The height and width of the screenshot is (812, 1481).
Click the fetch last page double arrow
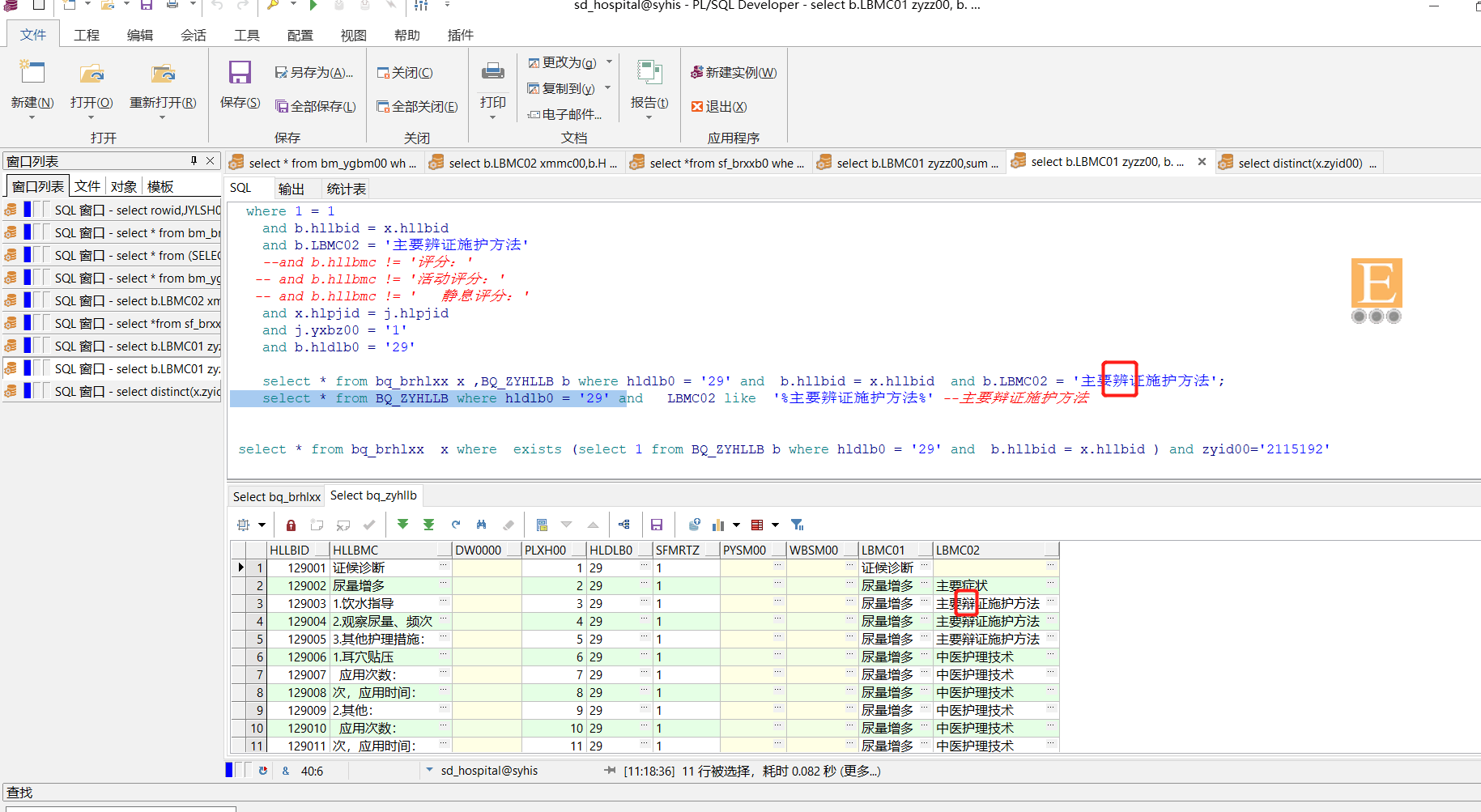[x=428, y=525]
